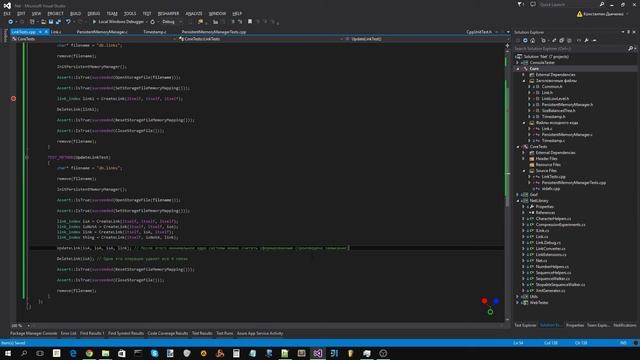Switch to the Link.c editor tab

pos(56,32)
